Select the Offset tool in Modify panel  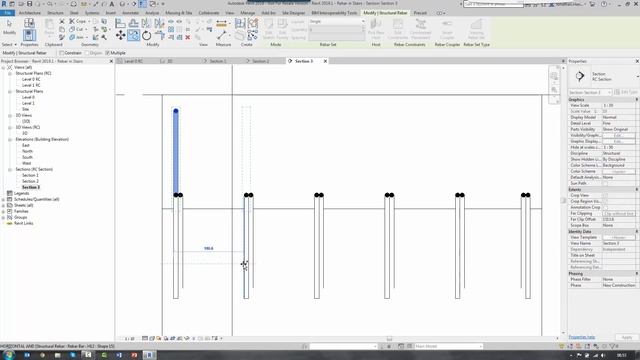pyautogui.click(x=133, y=23)
